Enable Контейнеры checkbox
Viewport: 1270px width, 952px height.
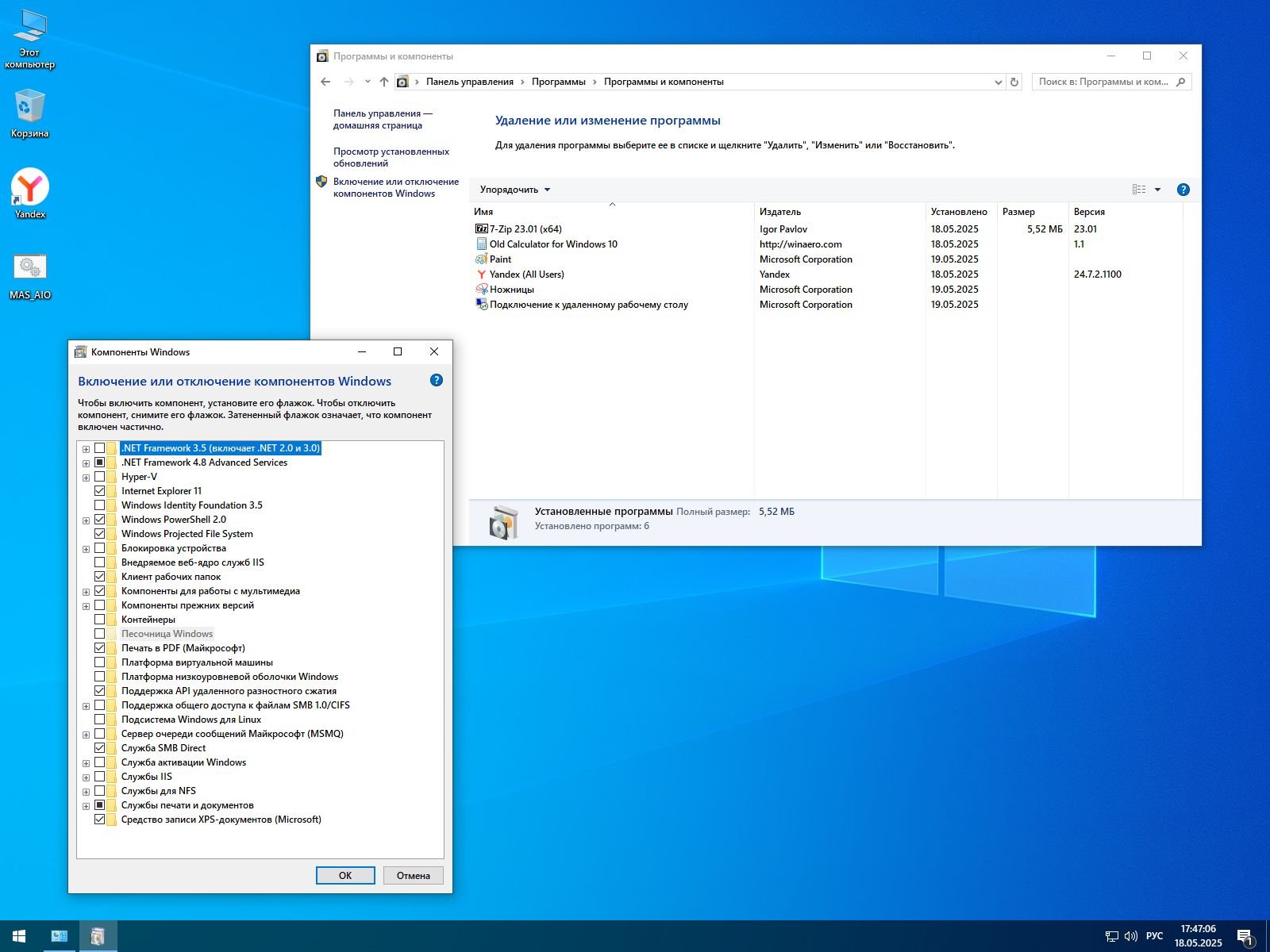point(99,620)
